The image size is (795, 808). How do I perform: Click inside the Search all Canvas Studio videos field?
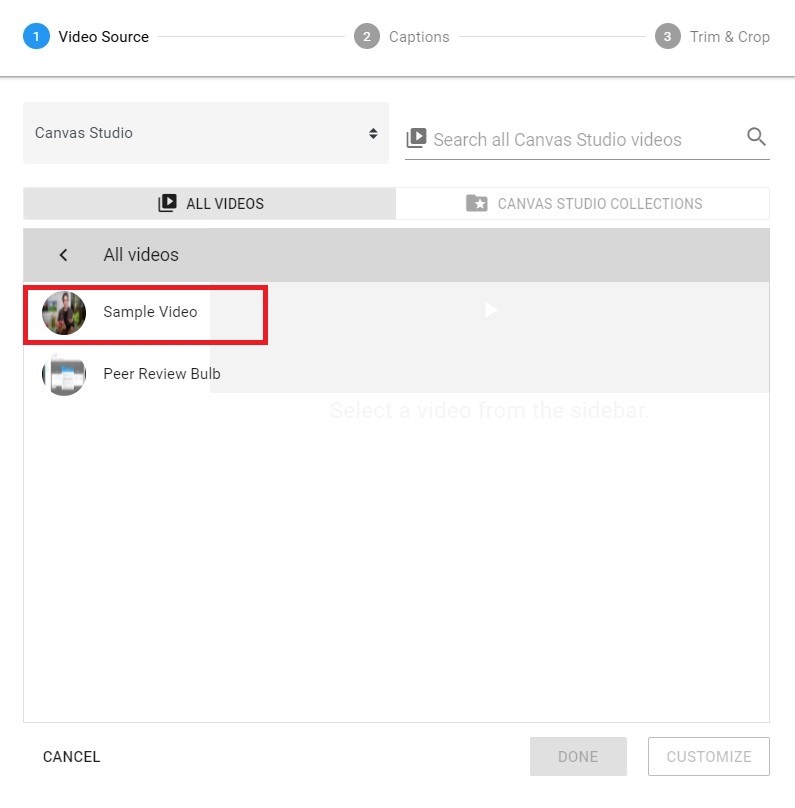tap(587, 140)
